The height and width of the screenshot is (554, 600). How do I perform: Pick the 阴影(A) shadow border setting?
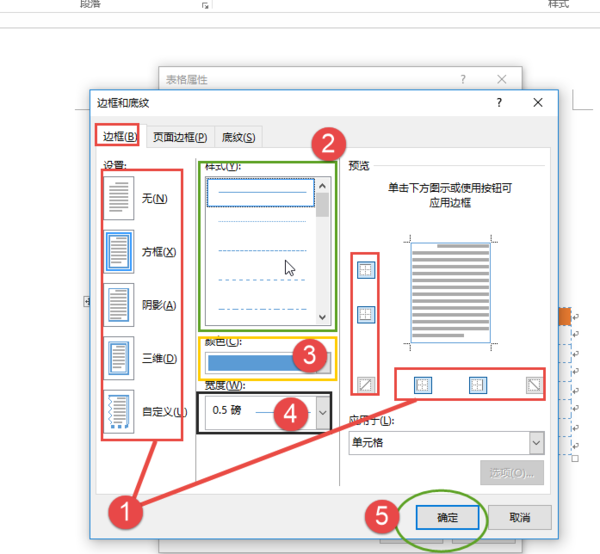[119, 305]
